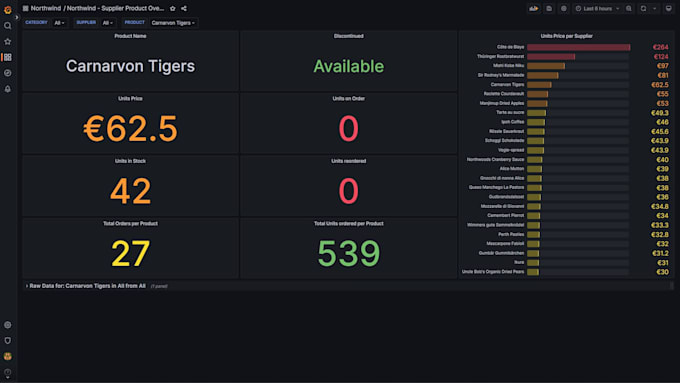Expand the sidebar with the chevron toggle
Viewport: 680px width, 383px height.
point(17,17)
